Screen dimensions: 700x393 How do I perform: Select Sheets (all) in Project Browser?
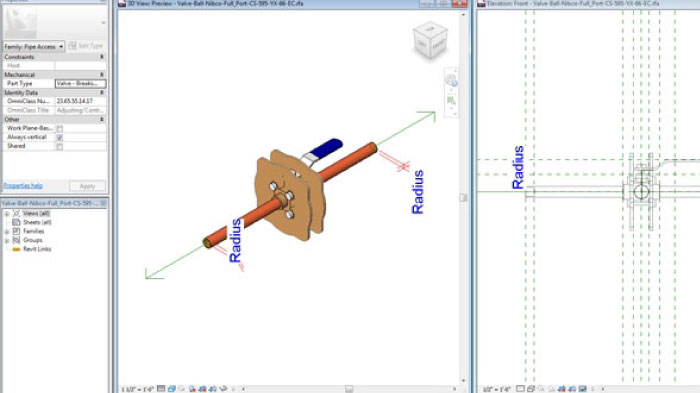click(37, 222)
